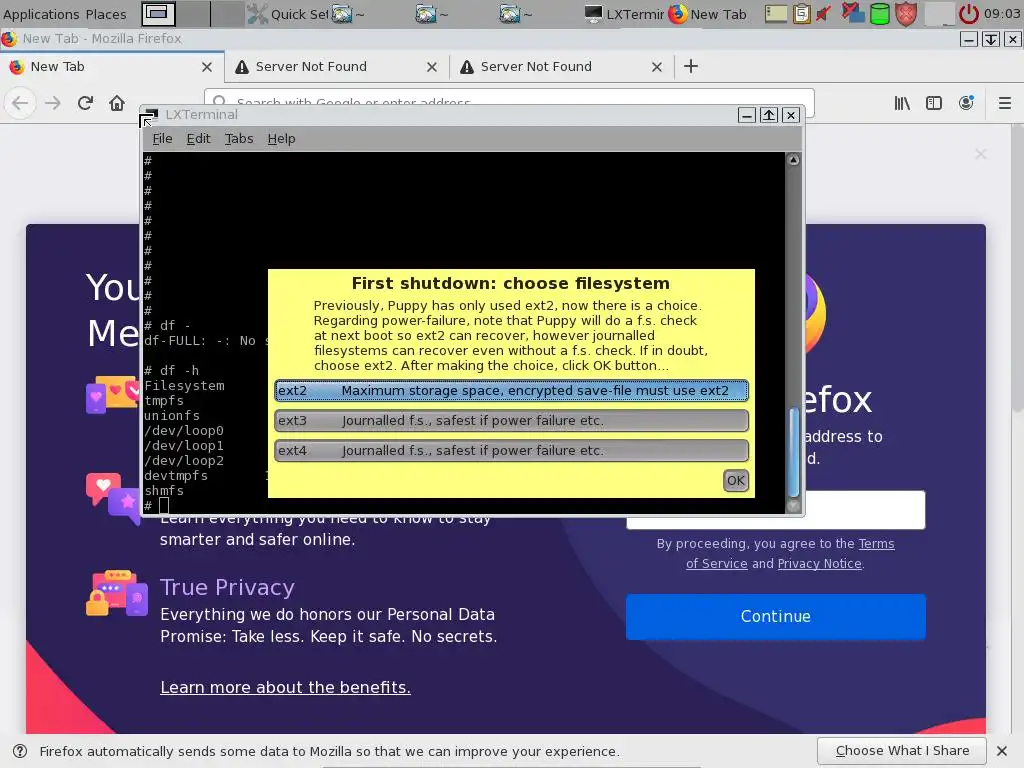Open Privacy Notice link

point(820,564)
